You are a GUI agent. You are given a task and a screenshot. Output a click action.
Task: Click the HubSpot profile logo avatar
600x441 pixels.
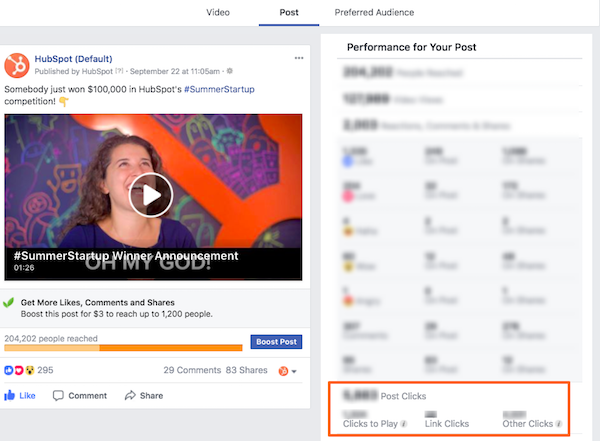click(x=16, y=65)
